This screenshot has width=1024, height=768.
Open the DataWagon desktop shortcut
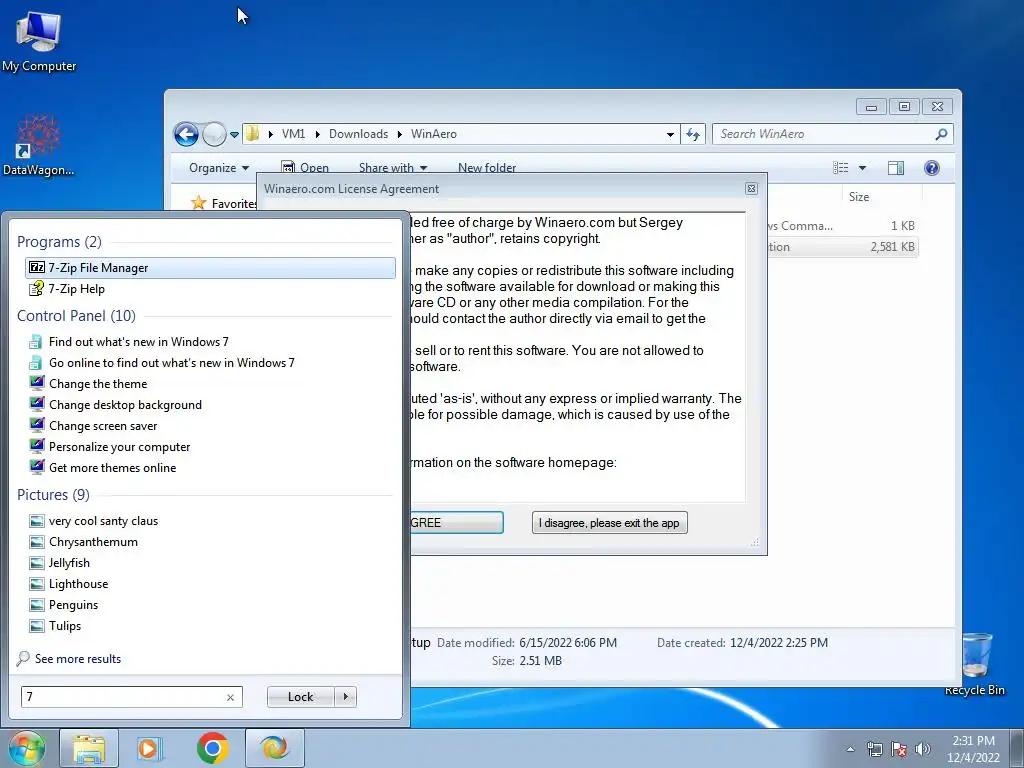coord(39,145)
